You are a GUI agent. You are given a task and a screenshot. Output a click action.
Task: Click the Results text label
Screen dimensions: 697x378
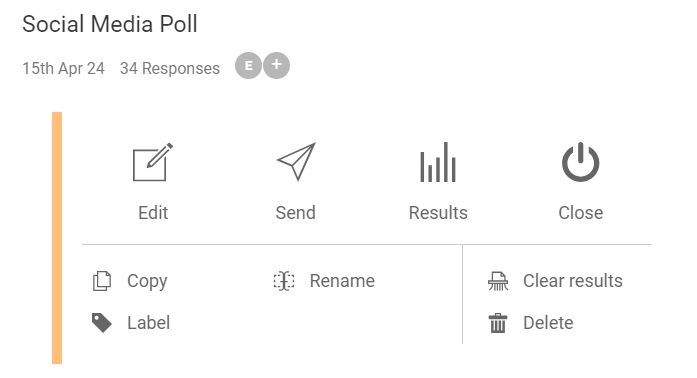438,213
